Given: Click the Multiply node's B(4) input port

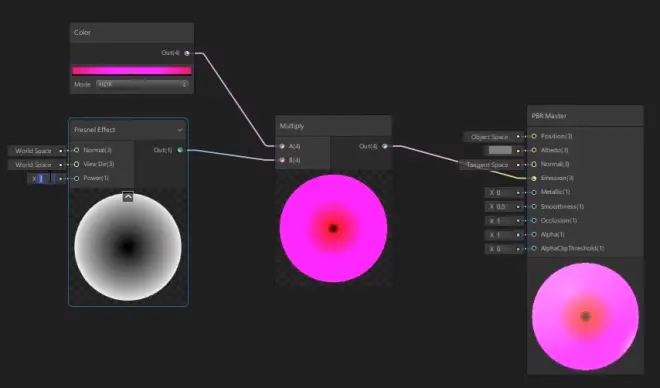Looking at the screenshot, I should point(282,160).
